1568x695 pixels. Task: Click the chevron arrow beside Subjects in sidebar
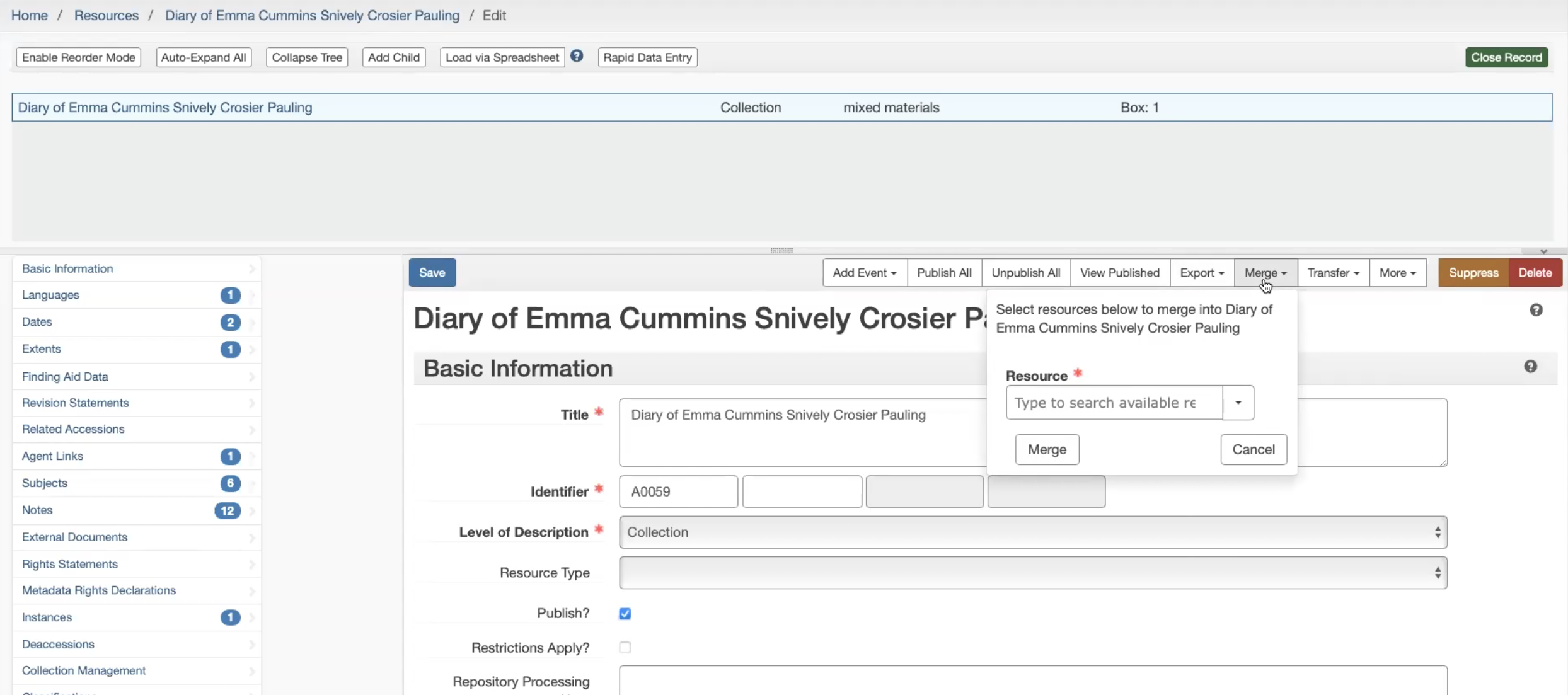[251, 483]
